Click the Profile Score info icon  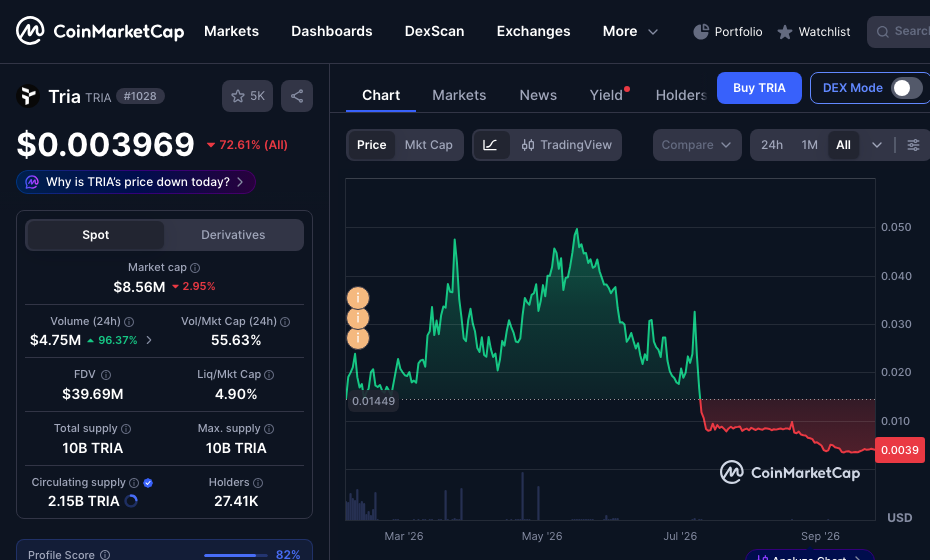[x=105, y=555]
